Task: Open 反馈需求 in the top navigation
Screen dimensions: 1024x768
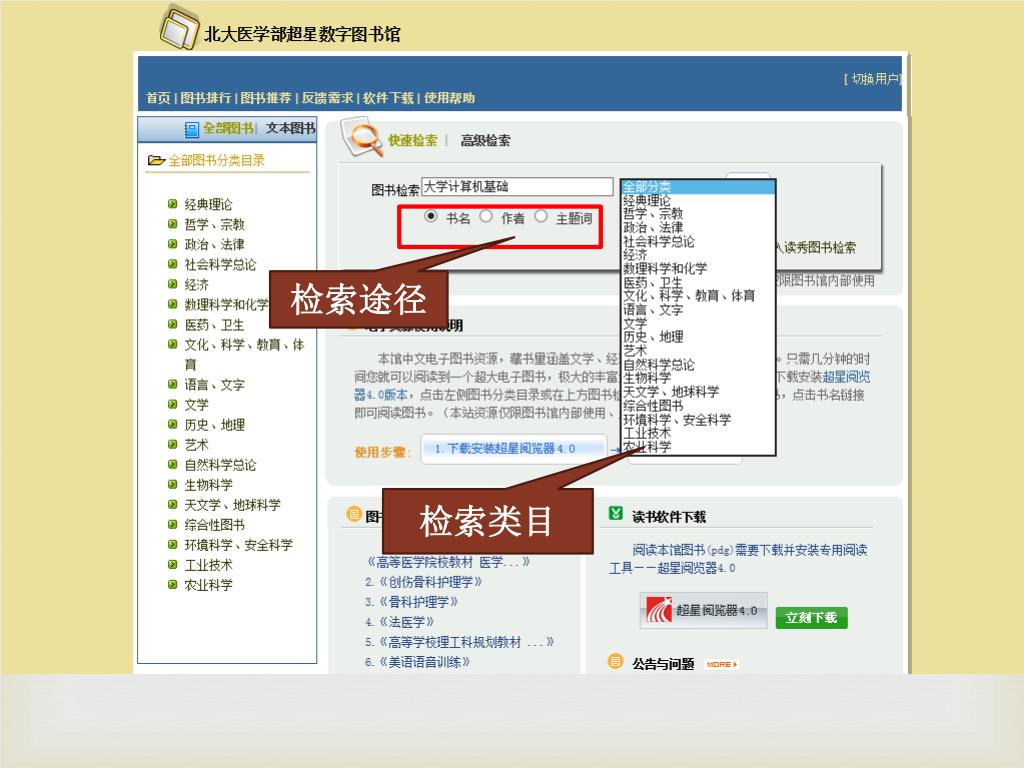Action: pyautogui.click(x=327, y=98)
